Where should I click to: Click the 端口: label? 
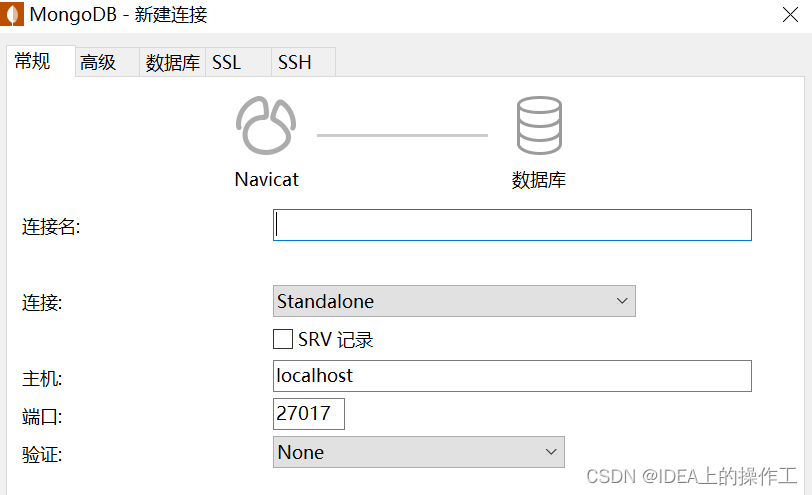tap(42, 417)
